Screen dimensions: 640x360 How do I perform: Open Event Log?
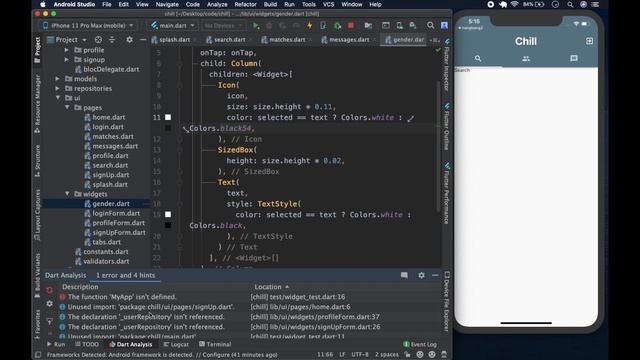pos(420,344)
